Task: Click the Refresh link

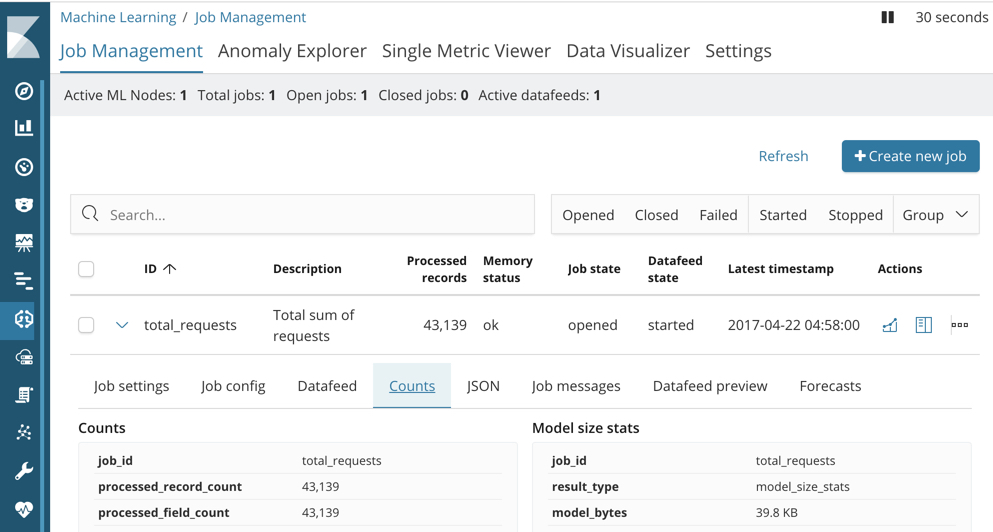Action: click(x=783, y=156)
